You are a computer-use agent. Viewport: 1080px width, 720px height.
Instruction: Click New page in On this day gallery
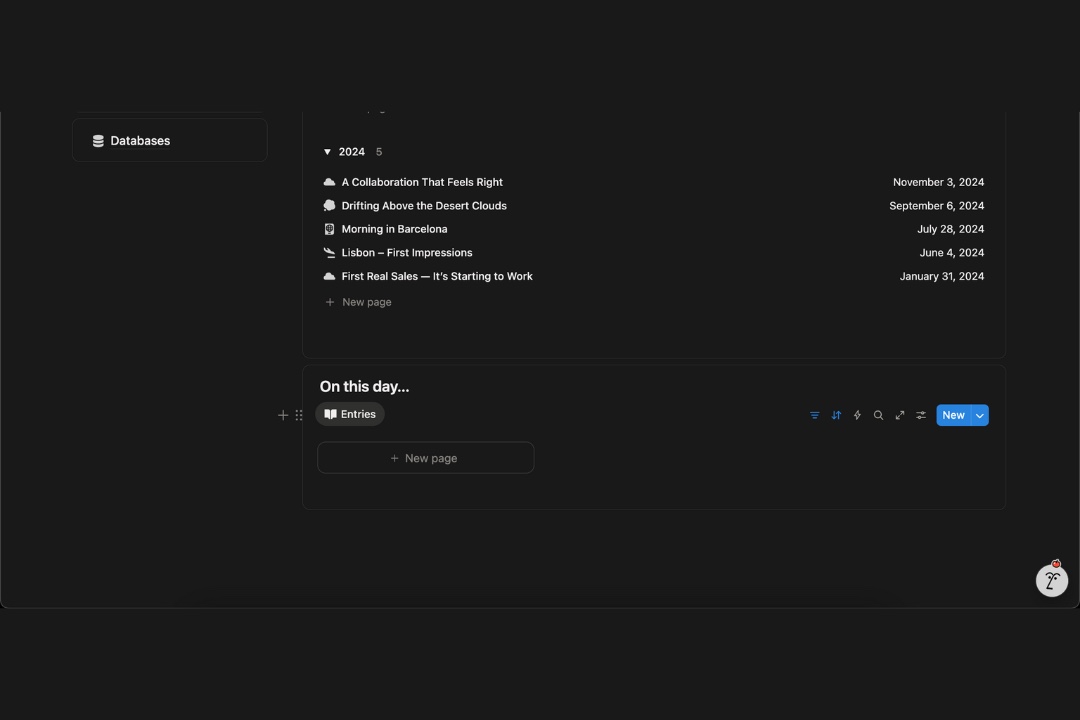pos(425,458)
